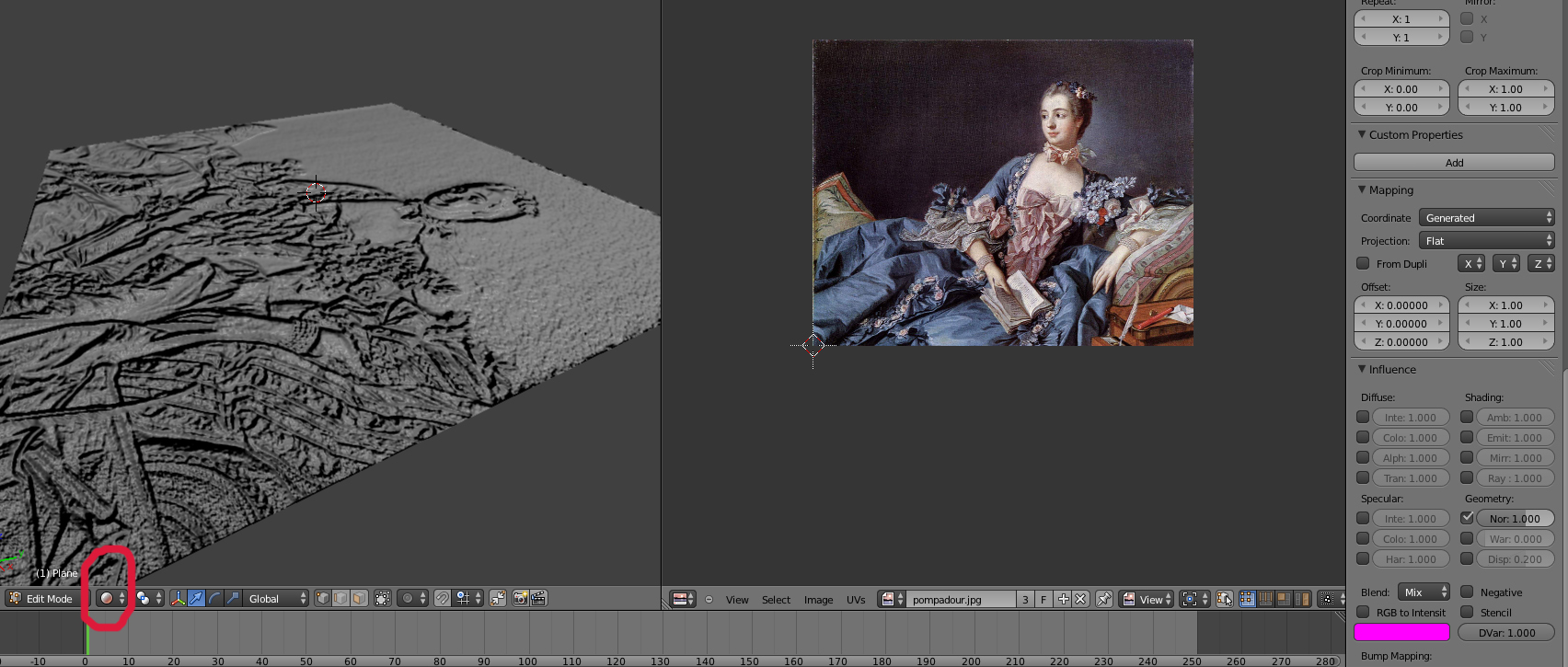
Task: Click the Crop Maximum X field
Action: coord(1506,89)
